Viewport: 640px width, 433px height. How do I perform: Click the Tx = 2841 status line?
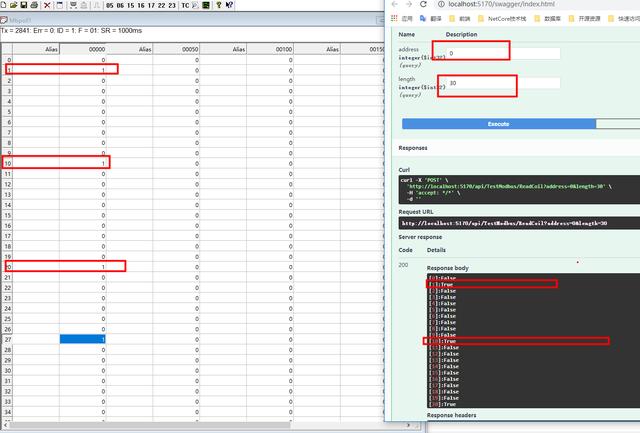click(71, 31)
